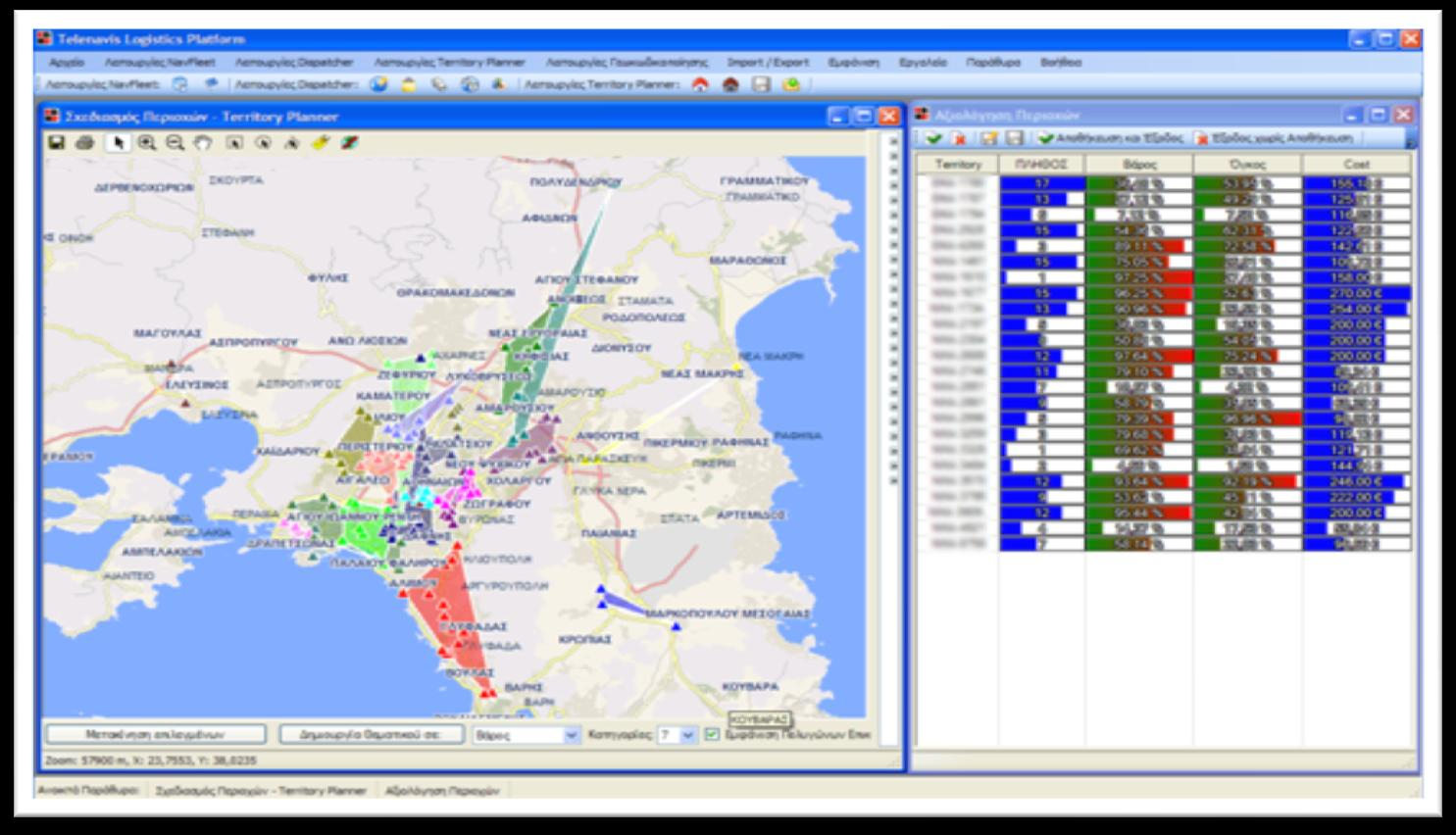
Task: Click the fifth Dispatcher toolbar icon
Action: 499,85
